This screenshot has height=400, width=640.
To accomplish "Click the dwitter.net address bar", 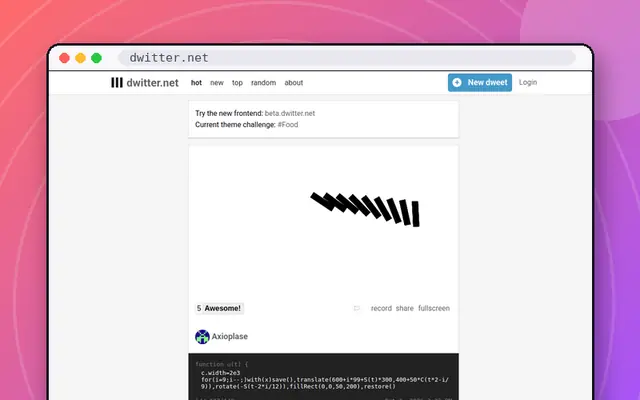I will (x=347, y=58).
